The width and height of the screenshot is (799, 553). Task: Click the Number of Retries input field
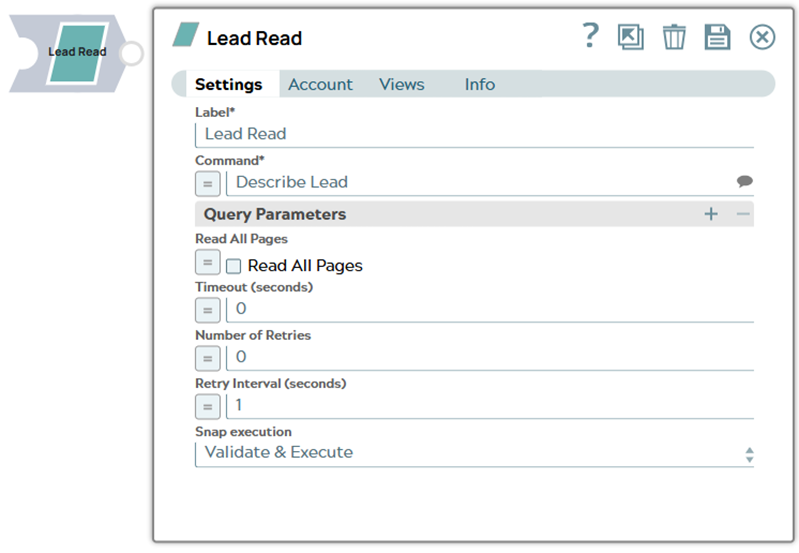(x=490, y=358)
